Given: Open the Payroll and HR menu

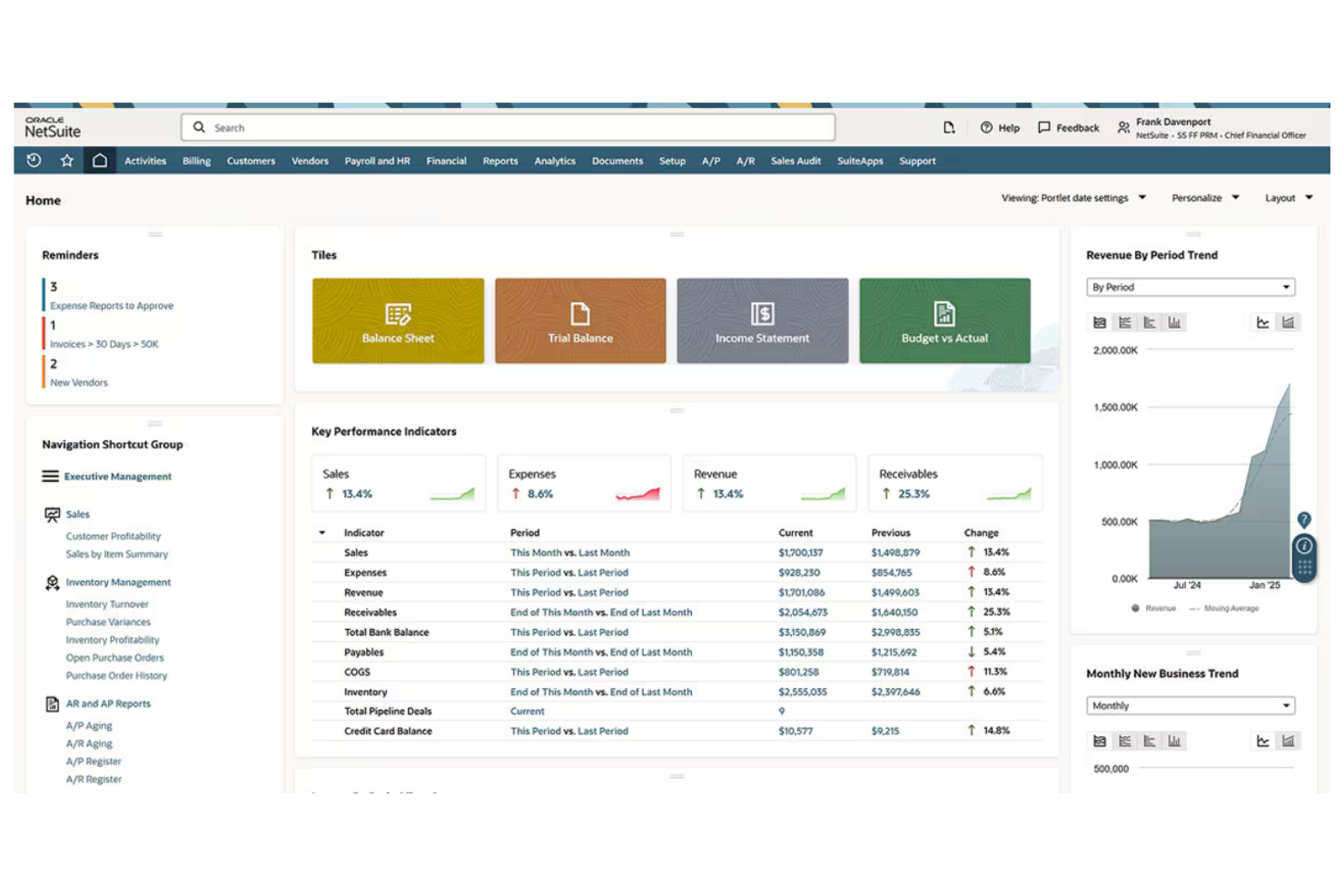Looking at the screenshot, I should 377,161.
